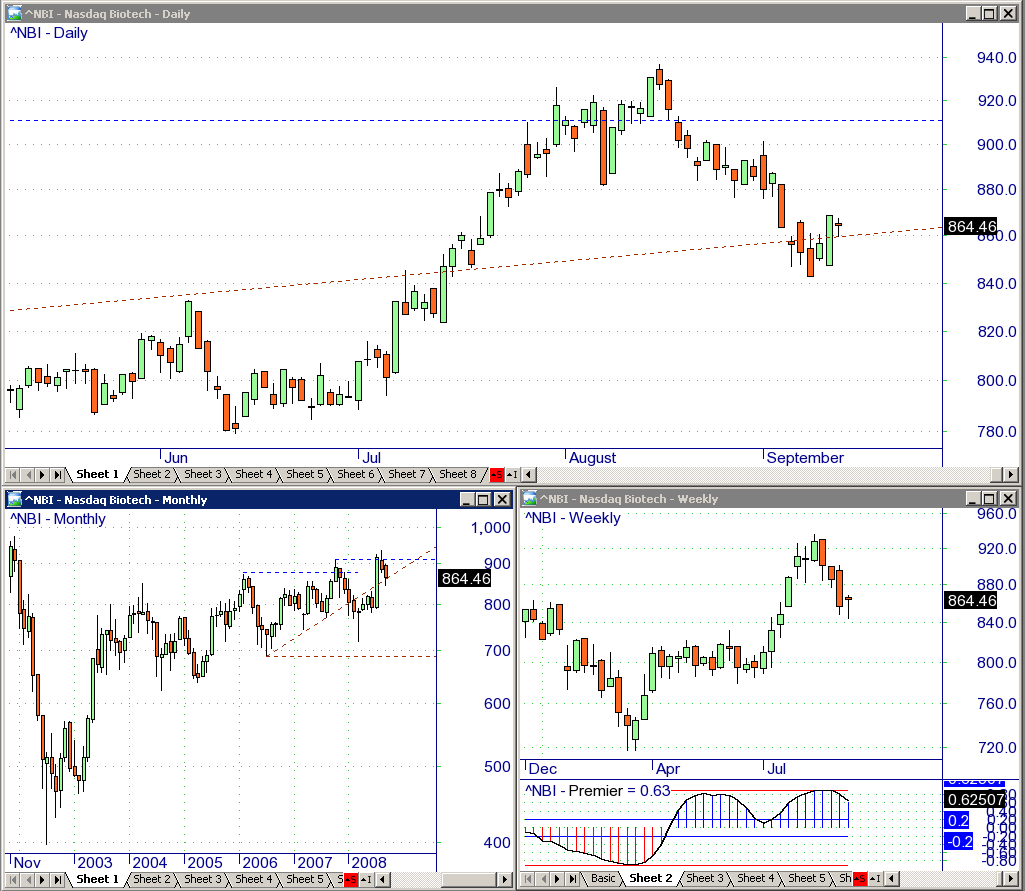Click the '^NBI - Monthly' chart title

58,519
